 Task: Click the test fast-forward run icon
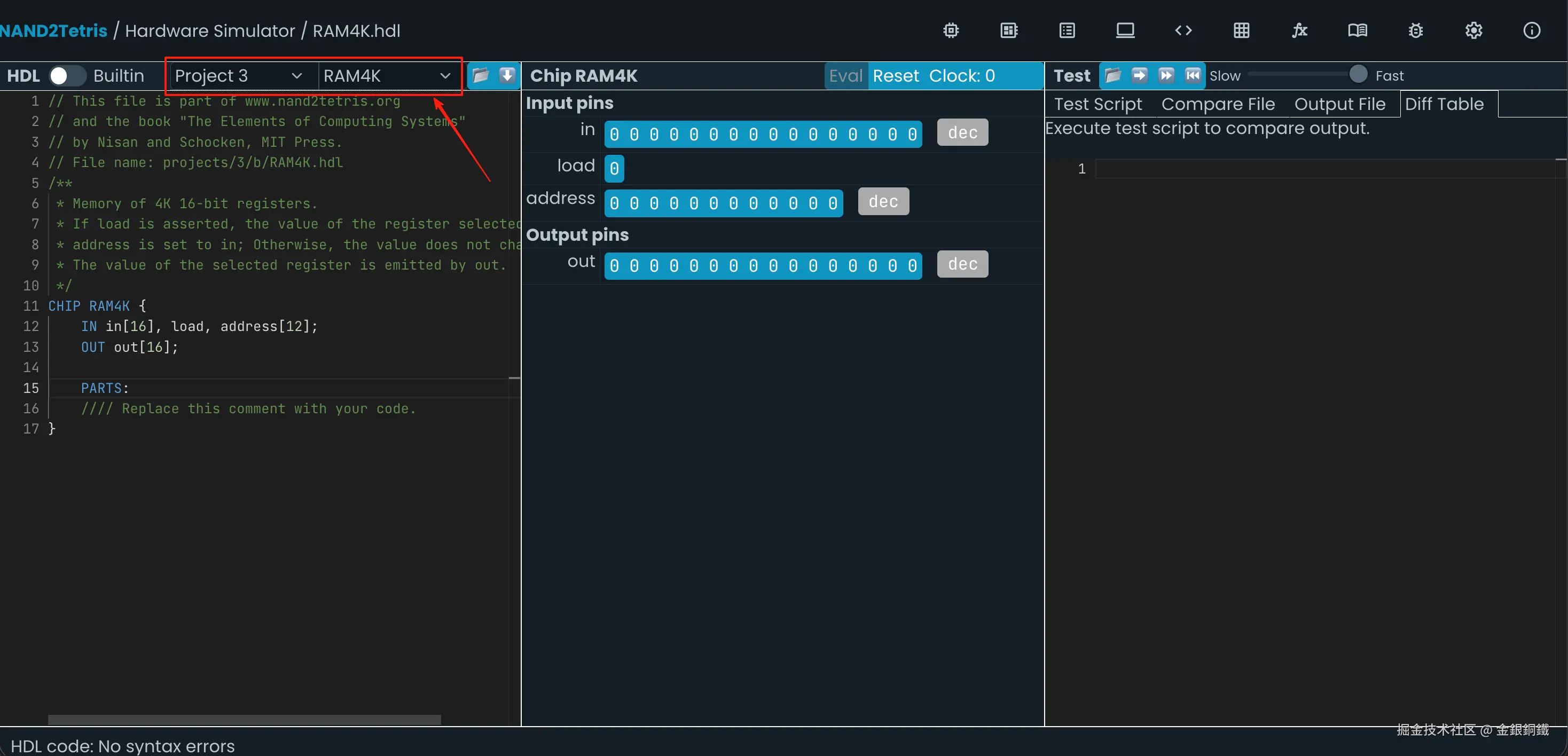coord(1166,75)
